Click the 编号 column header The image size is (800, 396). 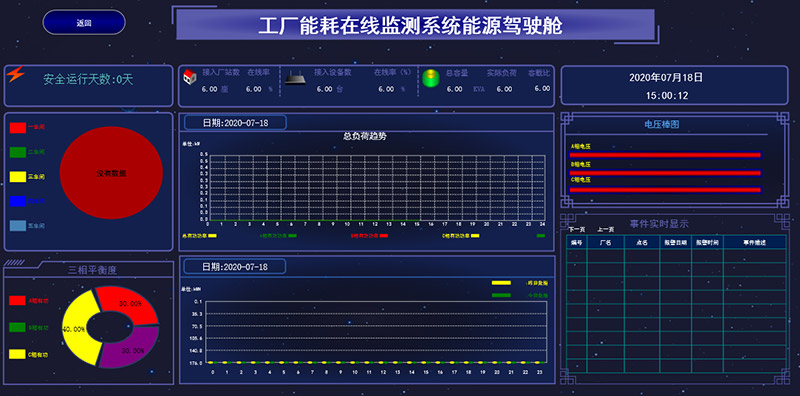click(x=577, y=243)
